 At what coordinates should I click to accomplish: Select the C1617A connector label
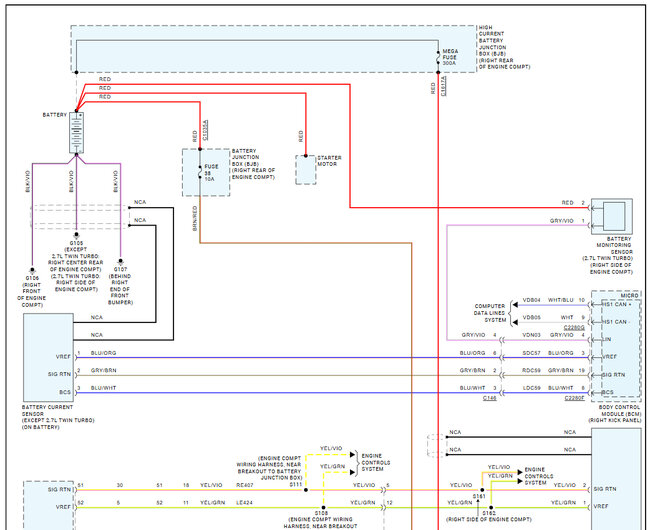point(444,86)
